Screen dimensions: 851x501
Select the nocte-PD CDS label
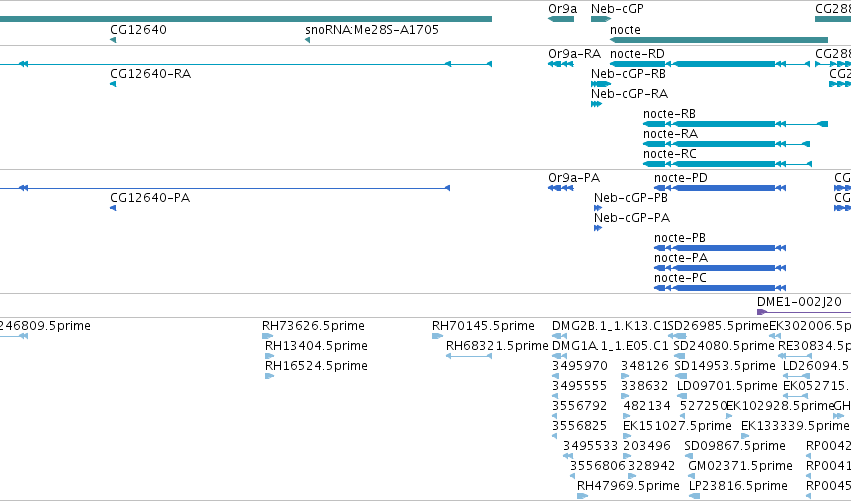pyautogui.click(x=681, y=178)
